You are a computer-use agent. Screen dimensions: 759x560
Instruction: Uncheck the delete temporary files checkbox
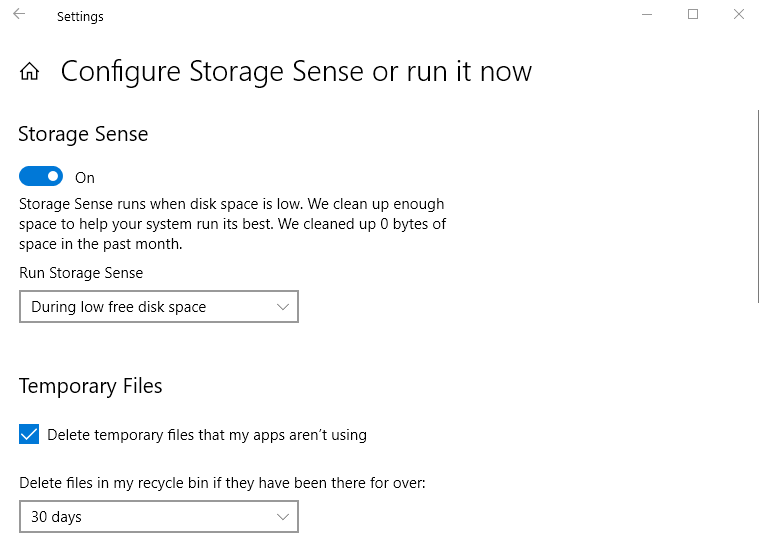tap(29, 435)
